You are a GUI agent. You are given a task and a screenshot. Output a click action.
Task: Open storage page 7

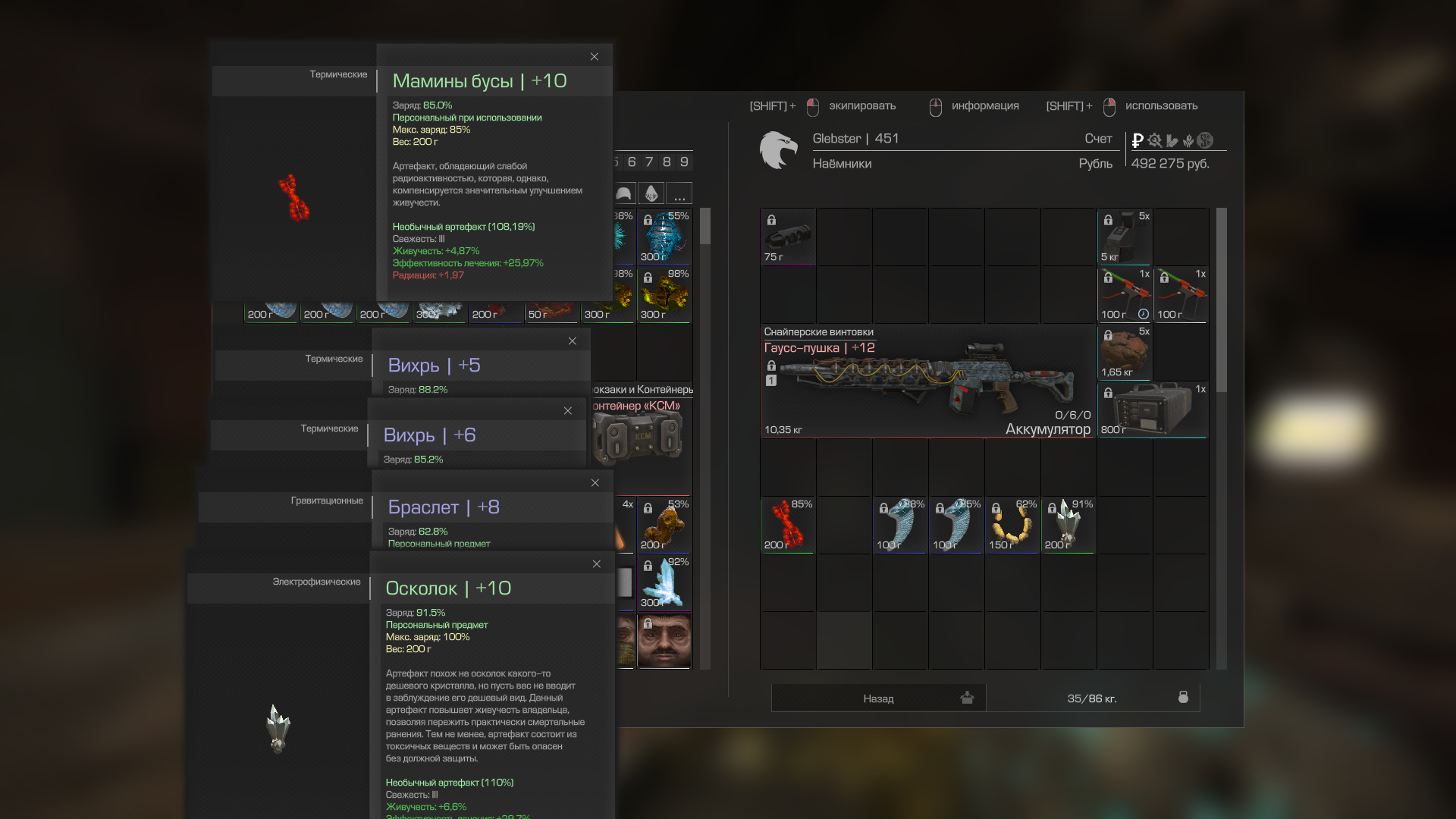click(649, 162)
